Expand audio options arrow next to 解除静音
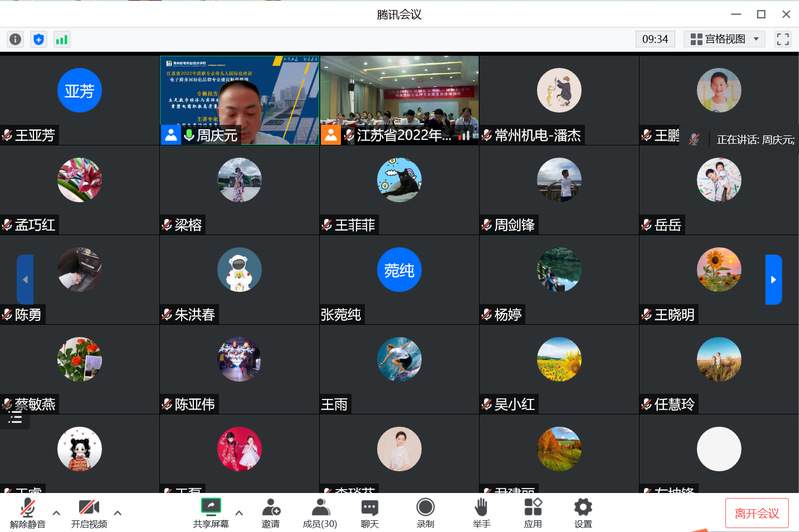 tap(56, 513)
